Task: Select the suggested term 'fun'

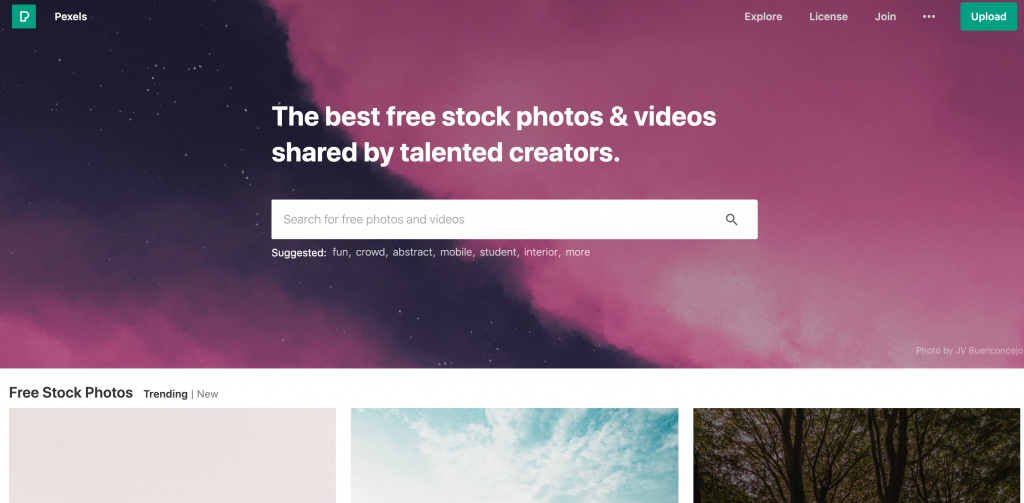Action: click(x=340, y=252)
